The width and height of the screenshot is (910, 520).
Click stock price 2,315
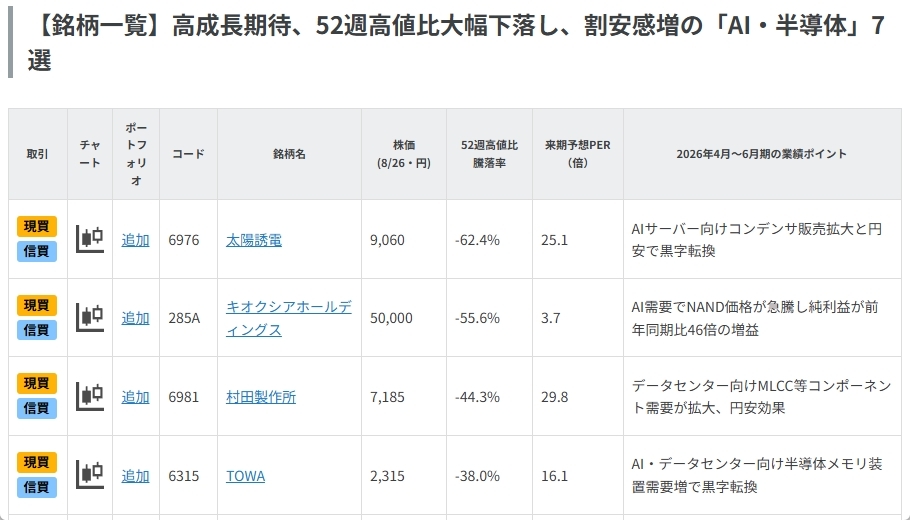coord(387,476)
